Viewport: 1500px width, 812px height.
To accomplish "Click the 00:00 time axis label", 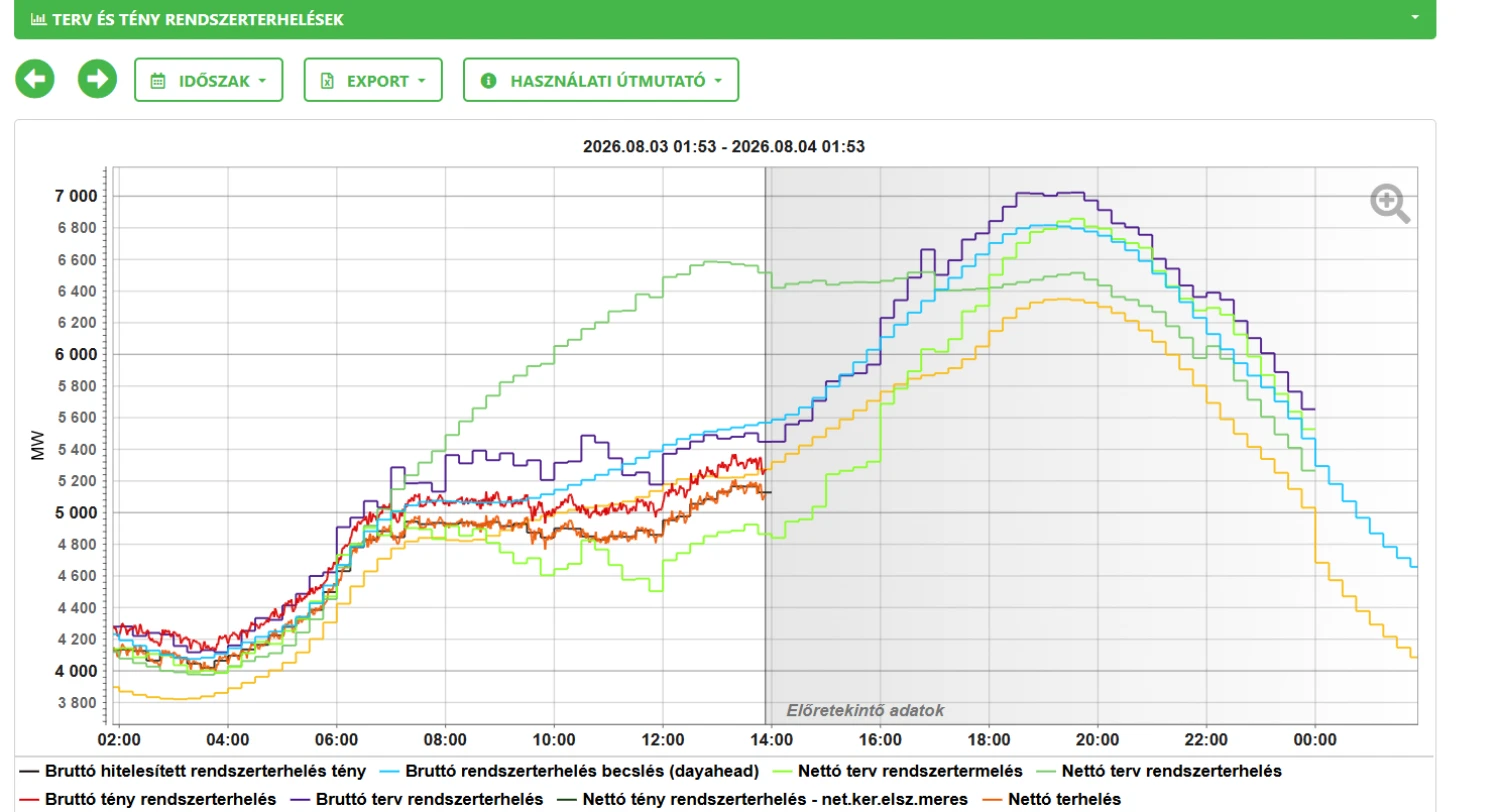I will pos(1315,740).
